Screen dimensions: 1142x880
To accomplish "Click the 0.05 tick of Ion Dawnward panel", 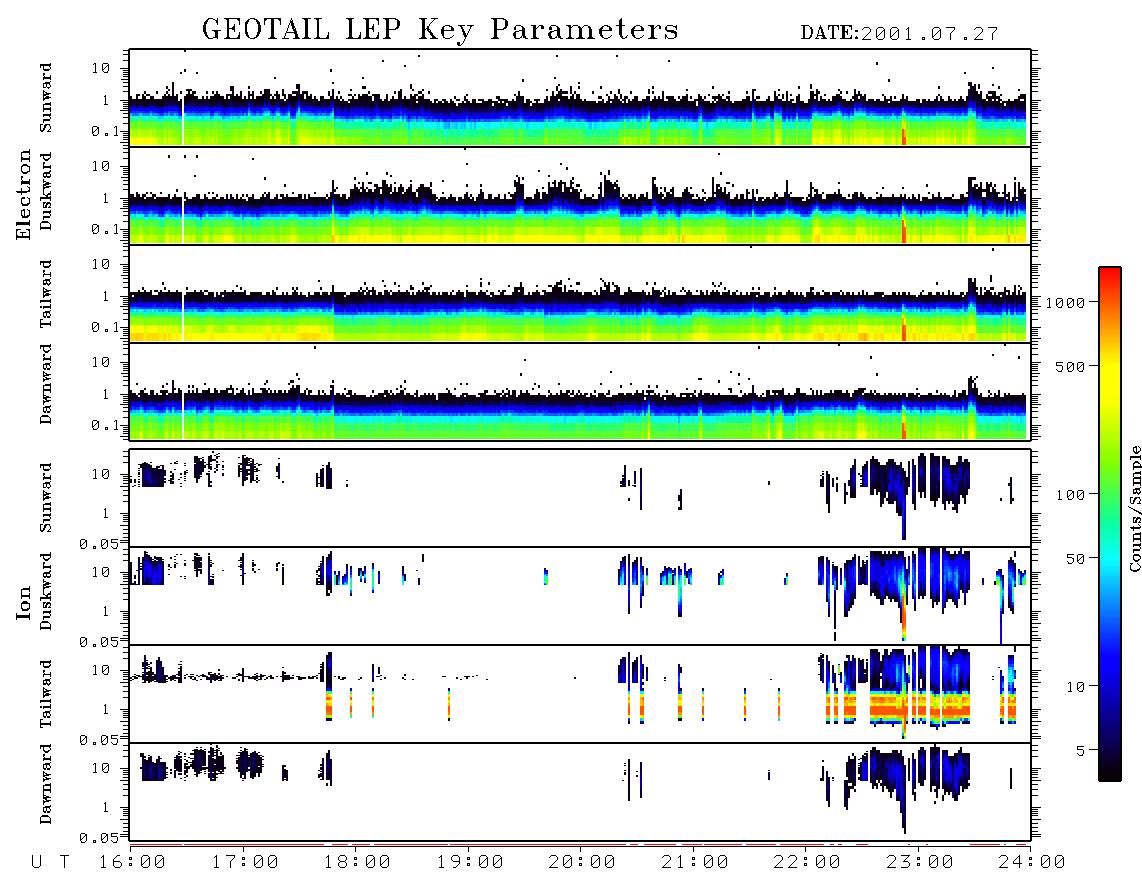I will tap(99, 838).
